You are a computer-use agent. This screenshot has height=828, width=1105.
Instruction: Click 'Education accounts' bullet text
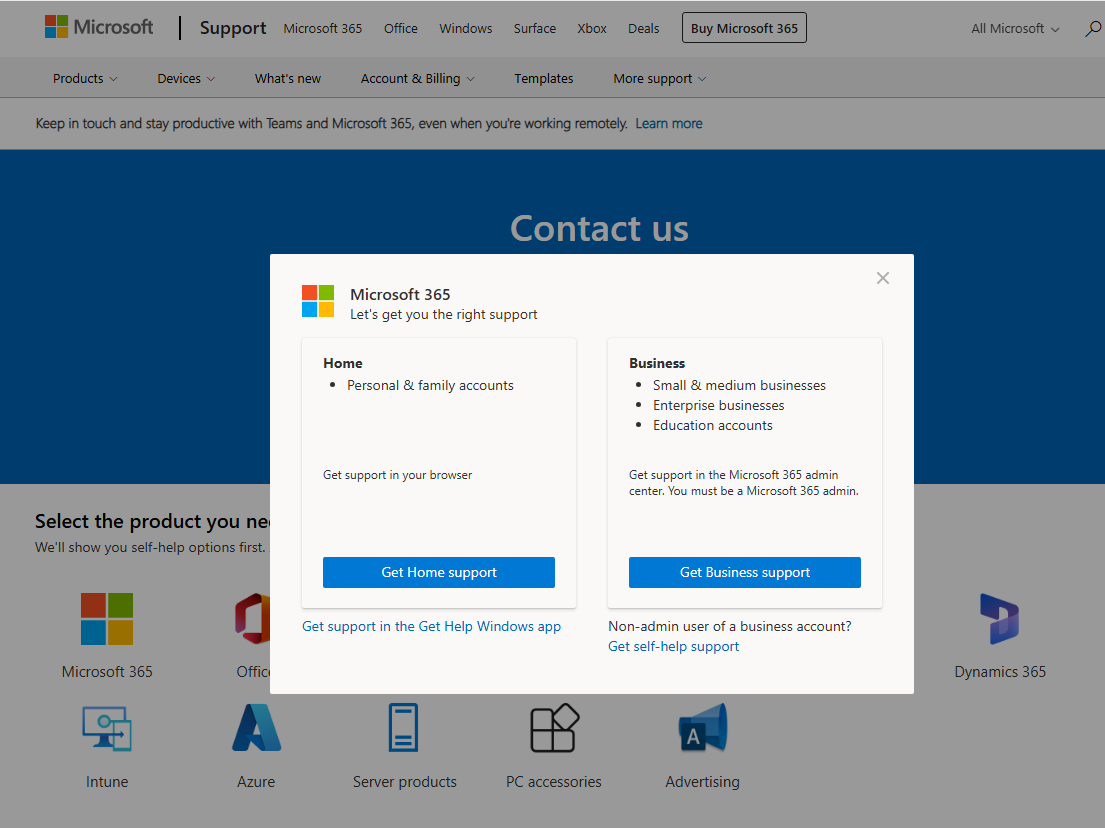pos(712,426)
